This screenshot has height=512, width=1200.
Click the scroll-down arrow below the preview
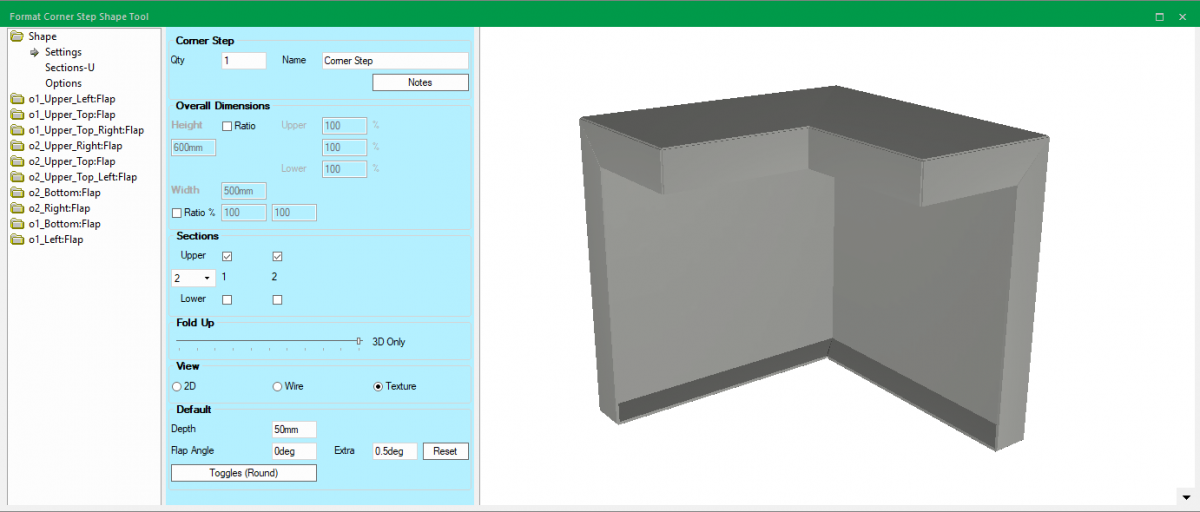click(x=1186, y=496)
